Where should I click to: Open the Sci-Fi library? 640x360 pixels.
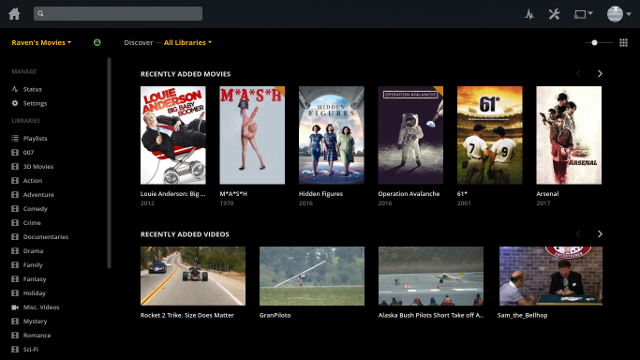point(31,349)
